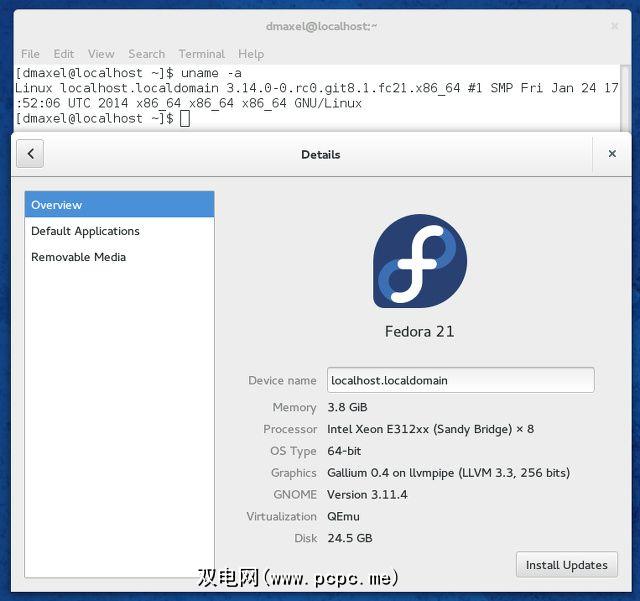Click the 'Device name' label
The width and height of the screenshot is (640, 601).
coord(282,381)
